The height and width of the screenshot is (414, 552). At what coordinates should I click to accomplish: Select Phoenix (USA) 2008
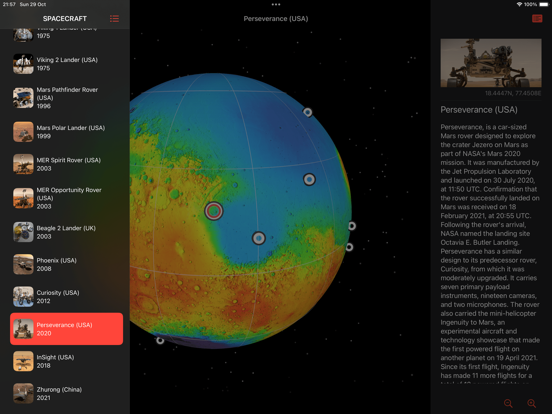(67, 264)
